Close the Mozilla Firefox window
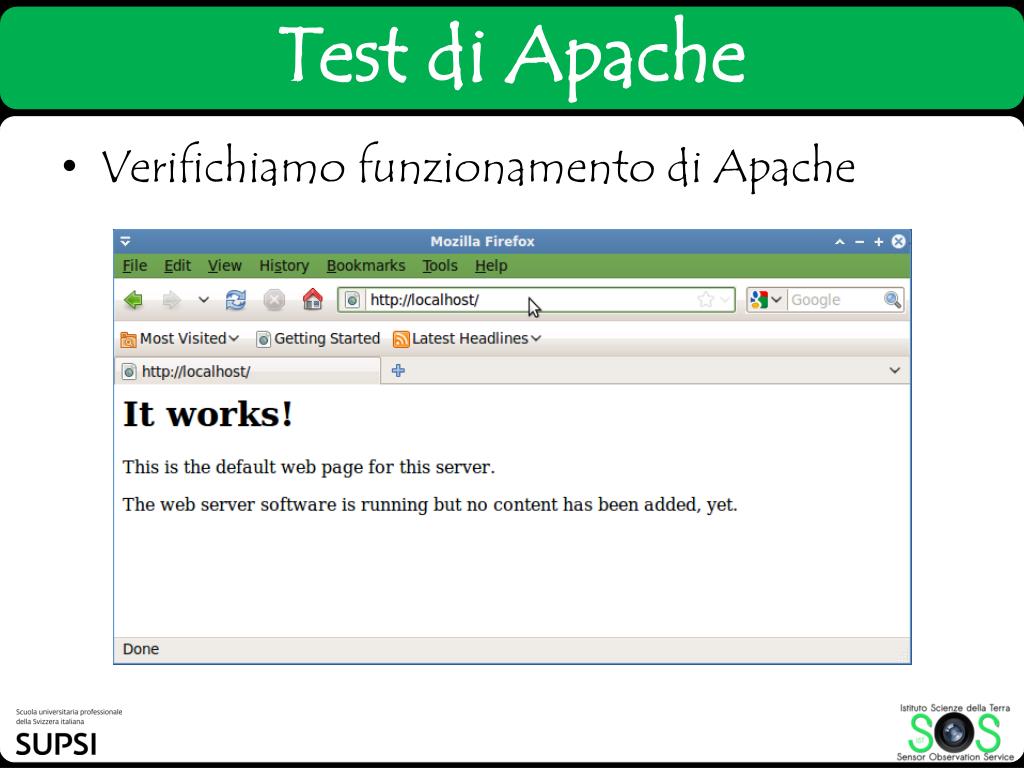 (x=899, y=242)
